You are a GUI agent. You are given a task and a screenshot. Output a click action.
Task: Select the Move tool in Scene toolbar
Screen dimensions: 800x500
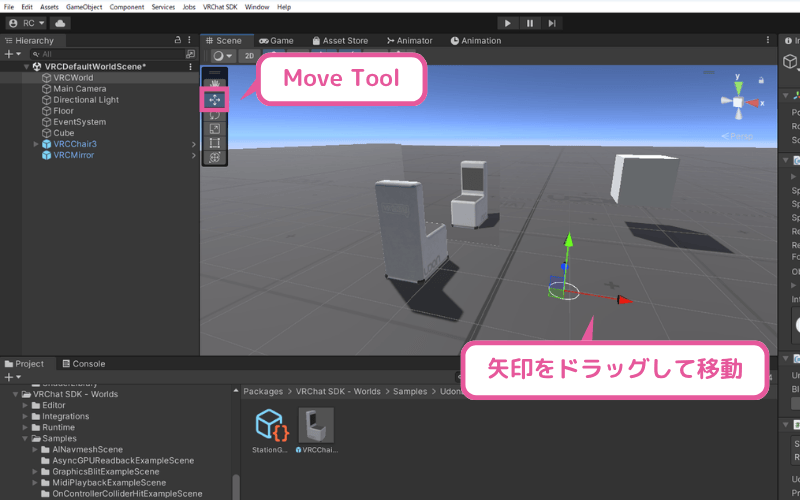click(214, 99)
